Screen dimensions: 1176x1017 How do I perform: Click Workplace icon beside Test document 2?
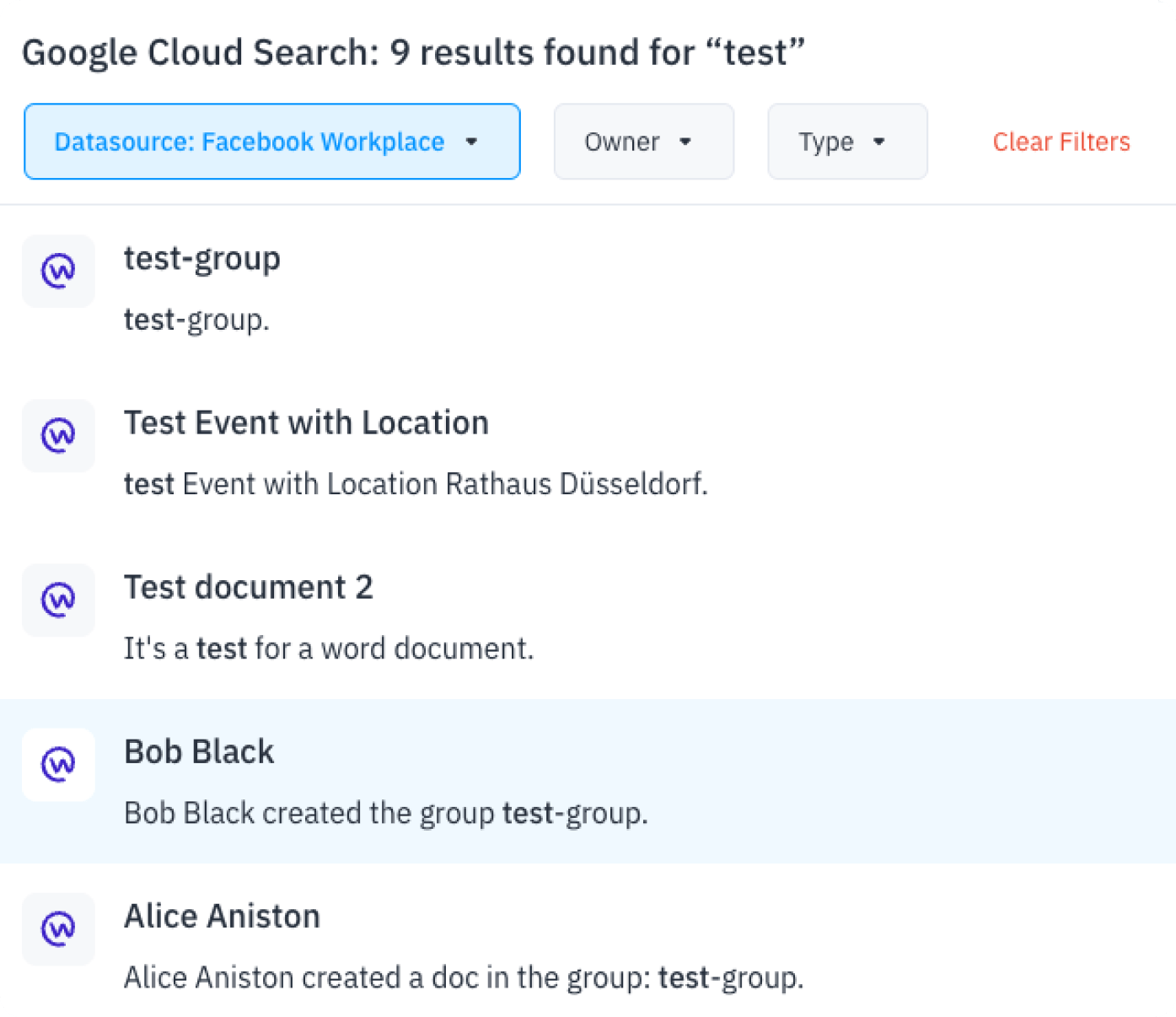coord(58,600)
